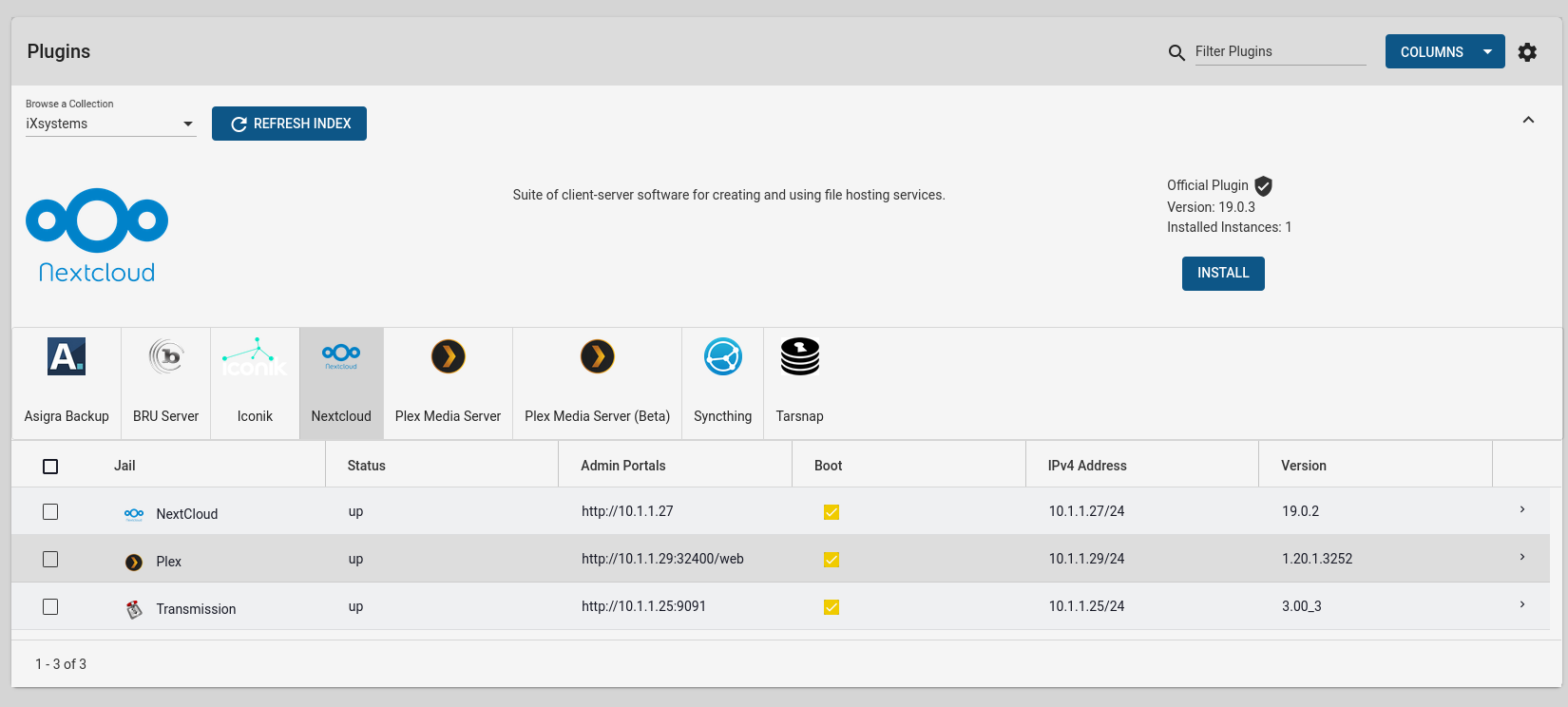Click the Status 'up' cell for NextCloud
The width and height of the screenshot is (1568, 707).
[x=356, y=511]
